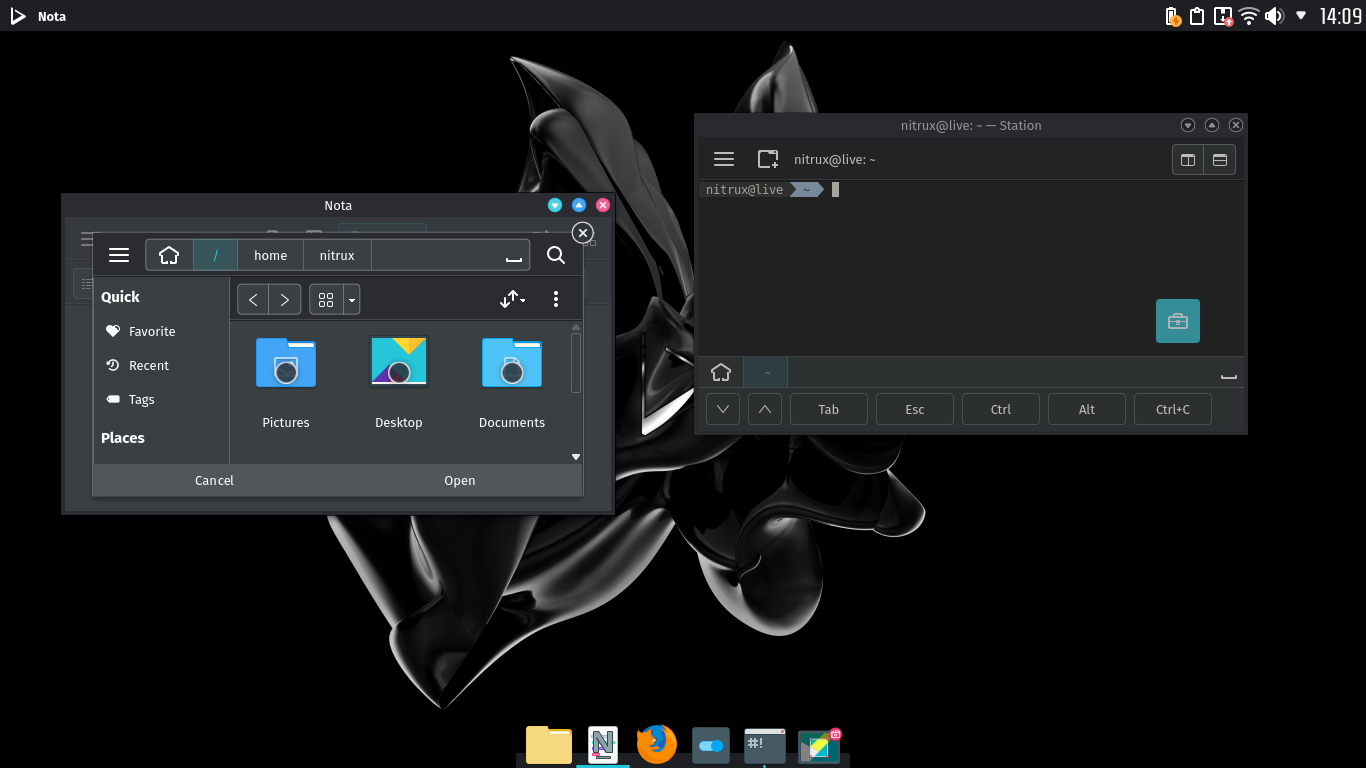Image resolution: width=1366 pixels, height=768 pixels.
Task: Click Station's down arrow key button
Action: point(723,409)
